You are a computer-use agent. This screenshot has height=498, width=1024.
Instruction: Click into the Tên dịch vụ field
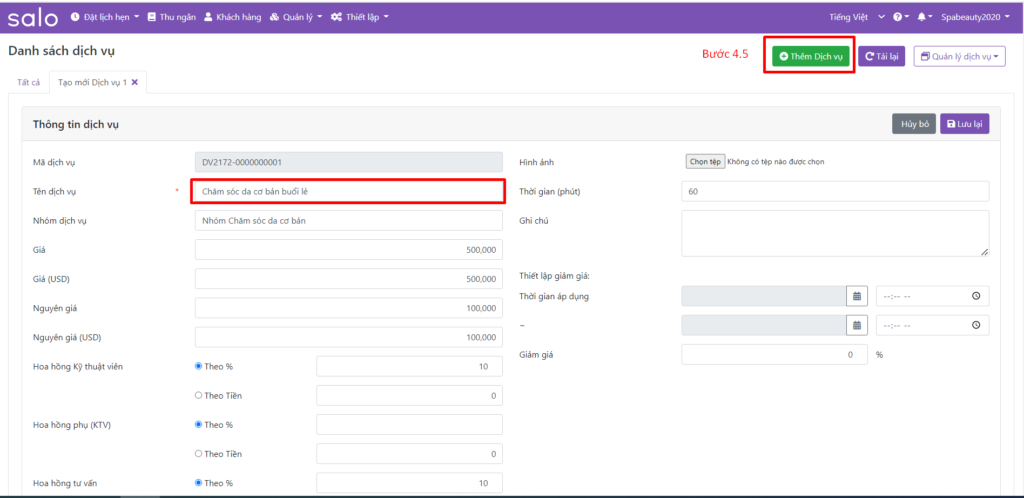click(x=347, y=191)
